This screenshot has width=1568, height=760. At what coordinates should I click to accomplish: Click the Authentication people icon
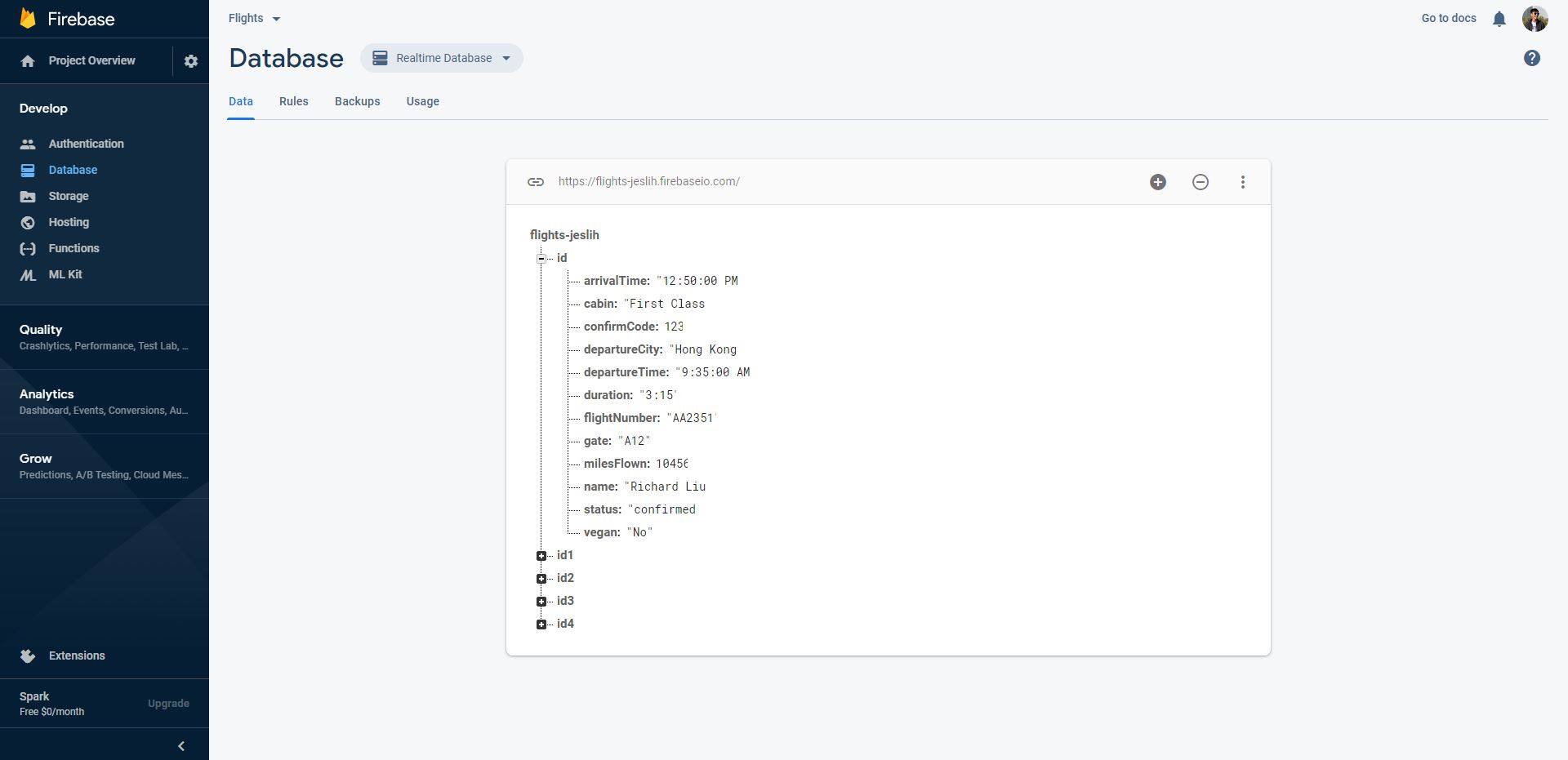point(28,144)
